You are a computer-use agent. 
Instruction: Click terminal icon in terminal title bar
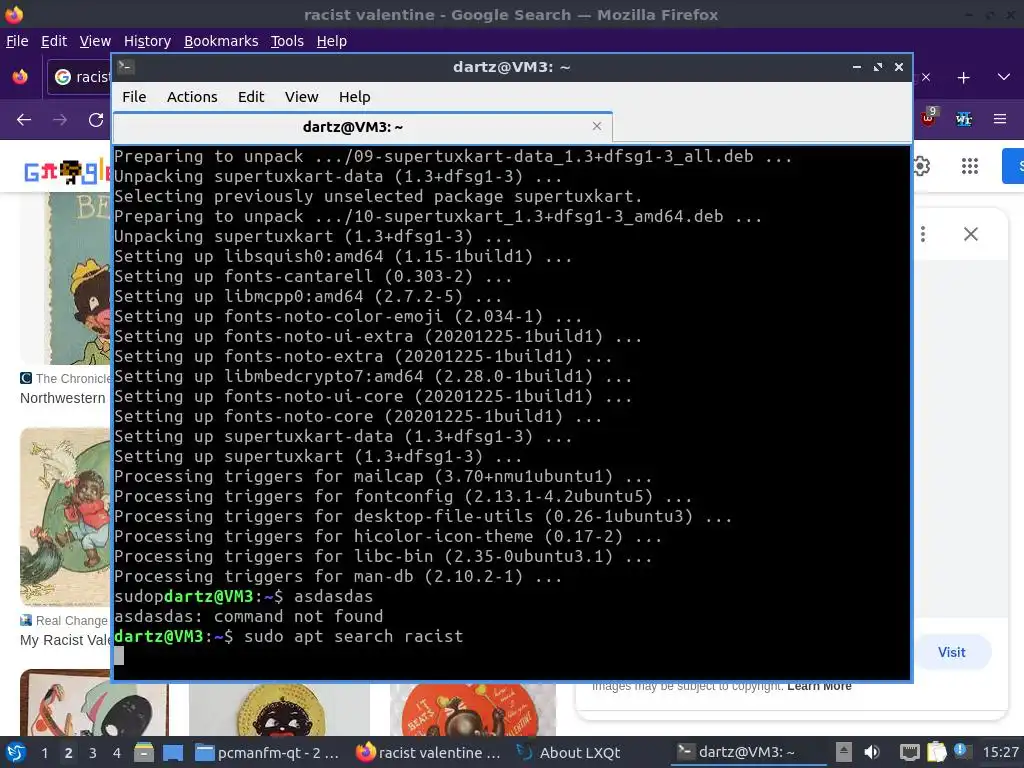126,66
